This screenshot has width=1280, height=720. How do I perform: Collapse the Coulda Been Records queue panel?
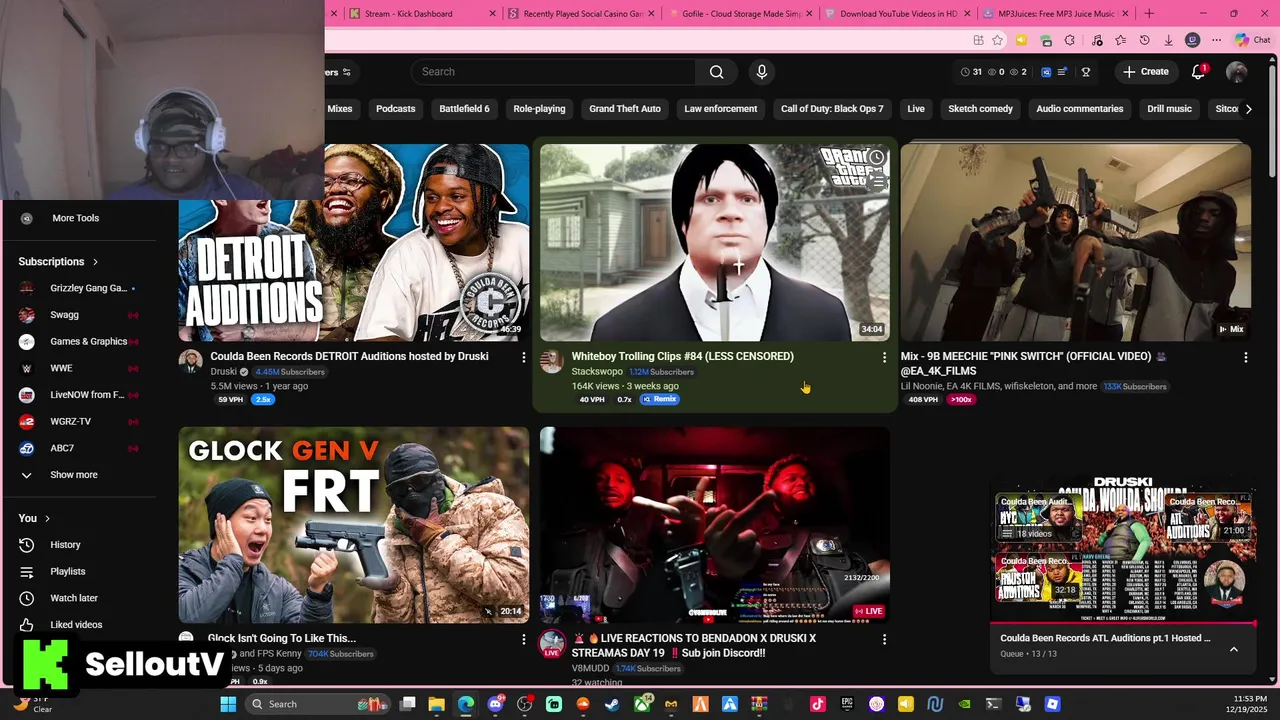(1233, 649)
